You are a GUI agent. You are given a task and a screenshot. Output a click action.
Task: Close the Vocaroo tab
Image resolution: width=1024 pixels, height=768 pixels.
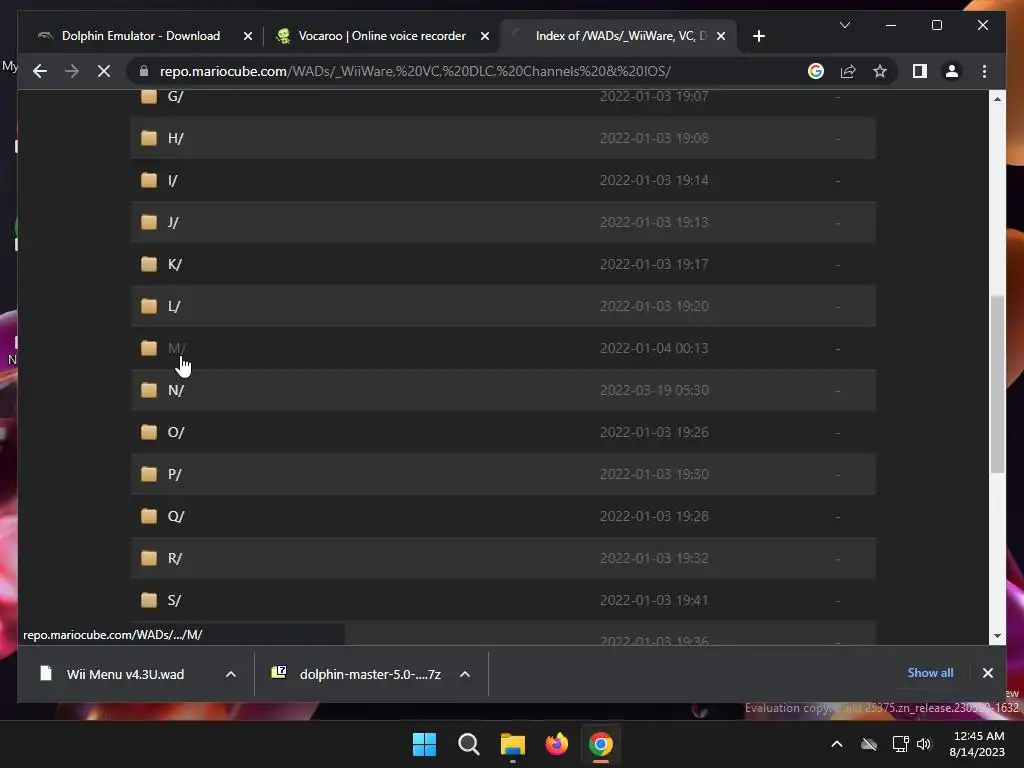tap(485, 36)
